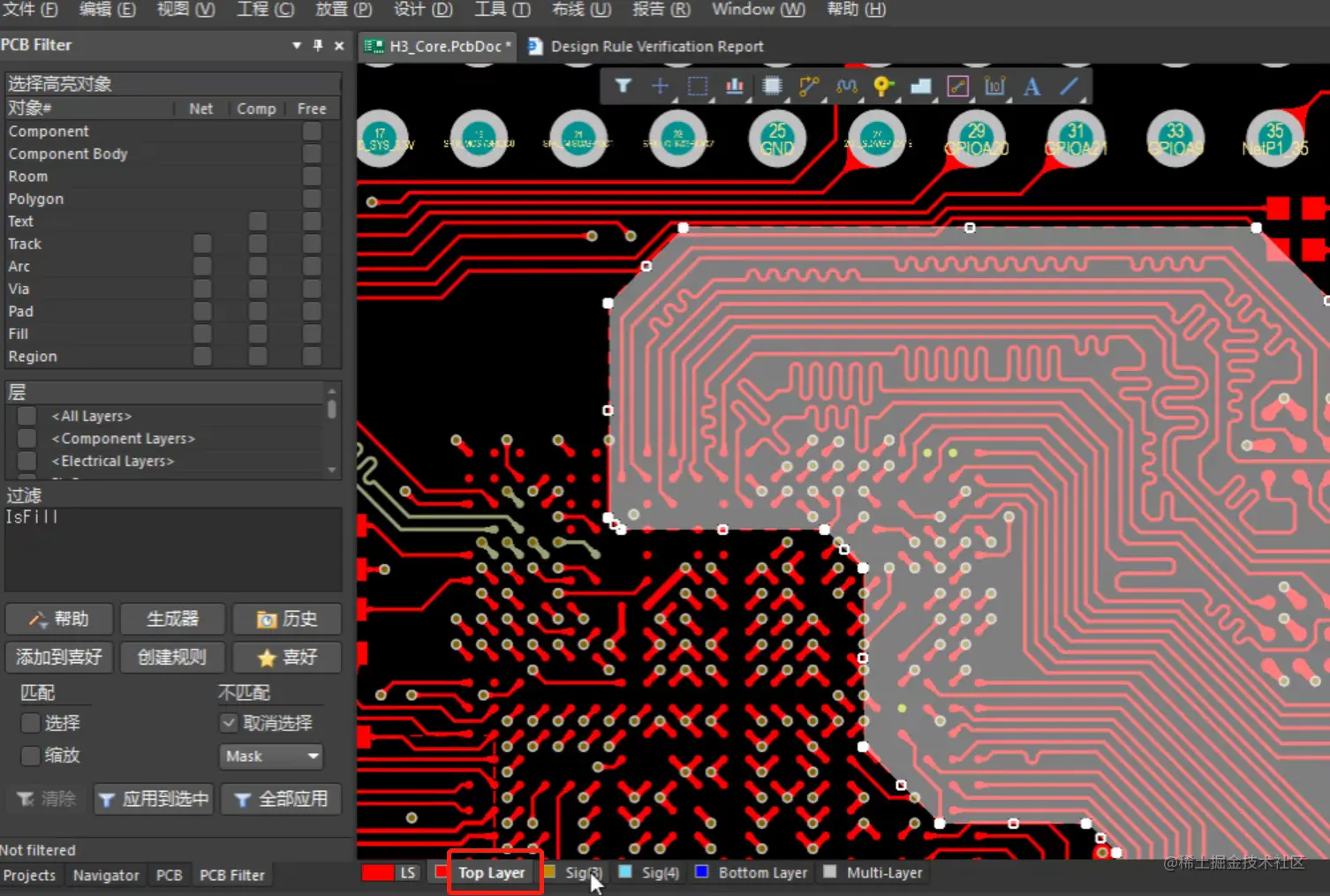Screen dimensions: 1330x896
Task: Click the 创建规则 (Create Rule) button
Action: pos(172,657)
